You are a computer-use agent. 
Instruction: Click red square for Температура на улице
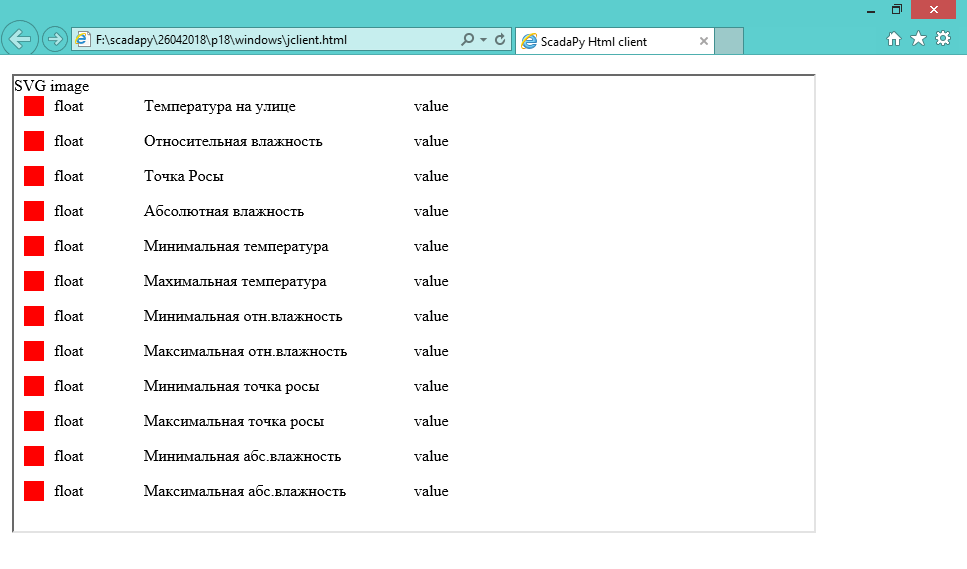[34, 106]
